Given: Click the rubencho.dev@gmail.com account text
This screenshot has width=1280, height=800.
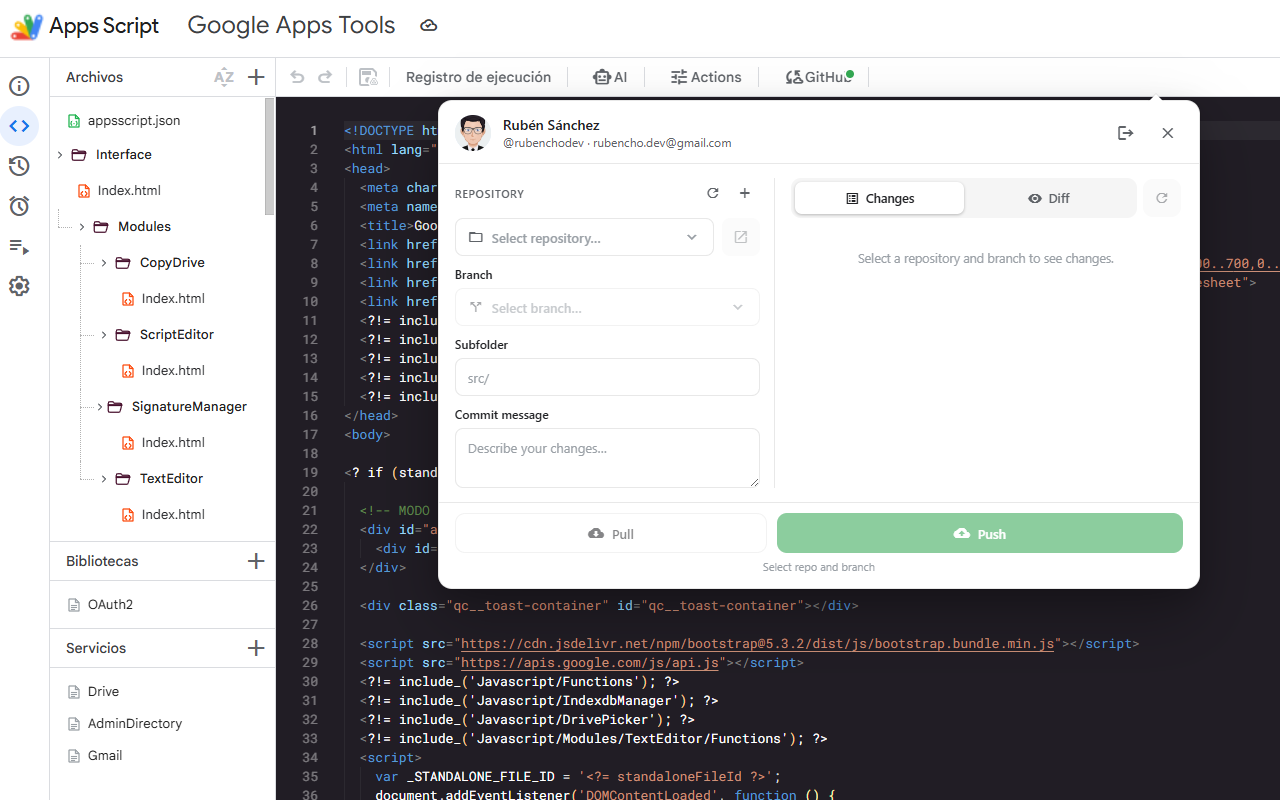Looking at the screenshot, I should tap(662, 143).
